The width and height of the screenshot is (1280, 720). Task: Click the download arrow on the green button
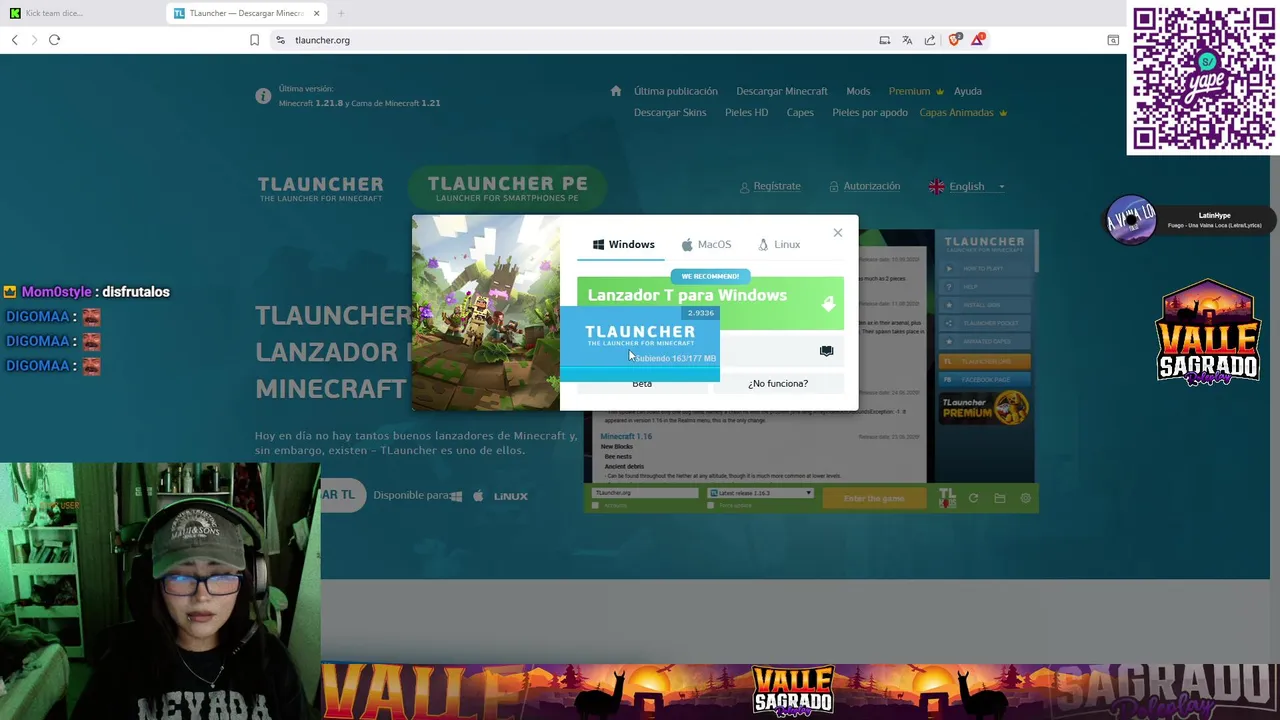pos(828,304)
